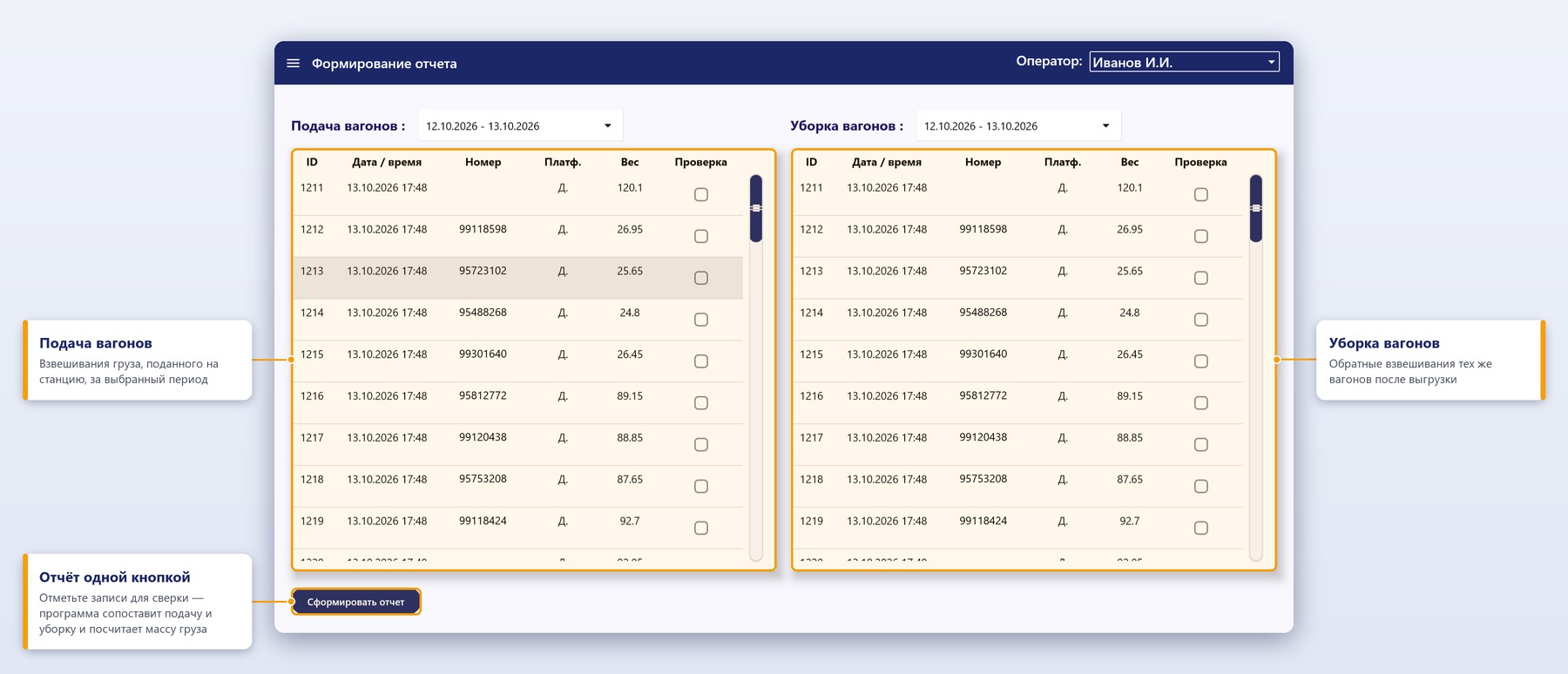Check row 1213 in Подача table

pos(701,278)
